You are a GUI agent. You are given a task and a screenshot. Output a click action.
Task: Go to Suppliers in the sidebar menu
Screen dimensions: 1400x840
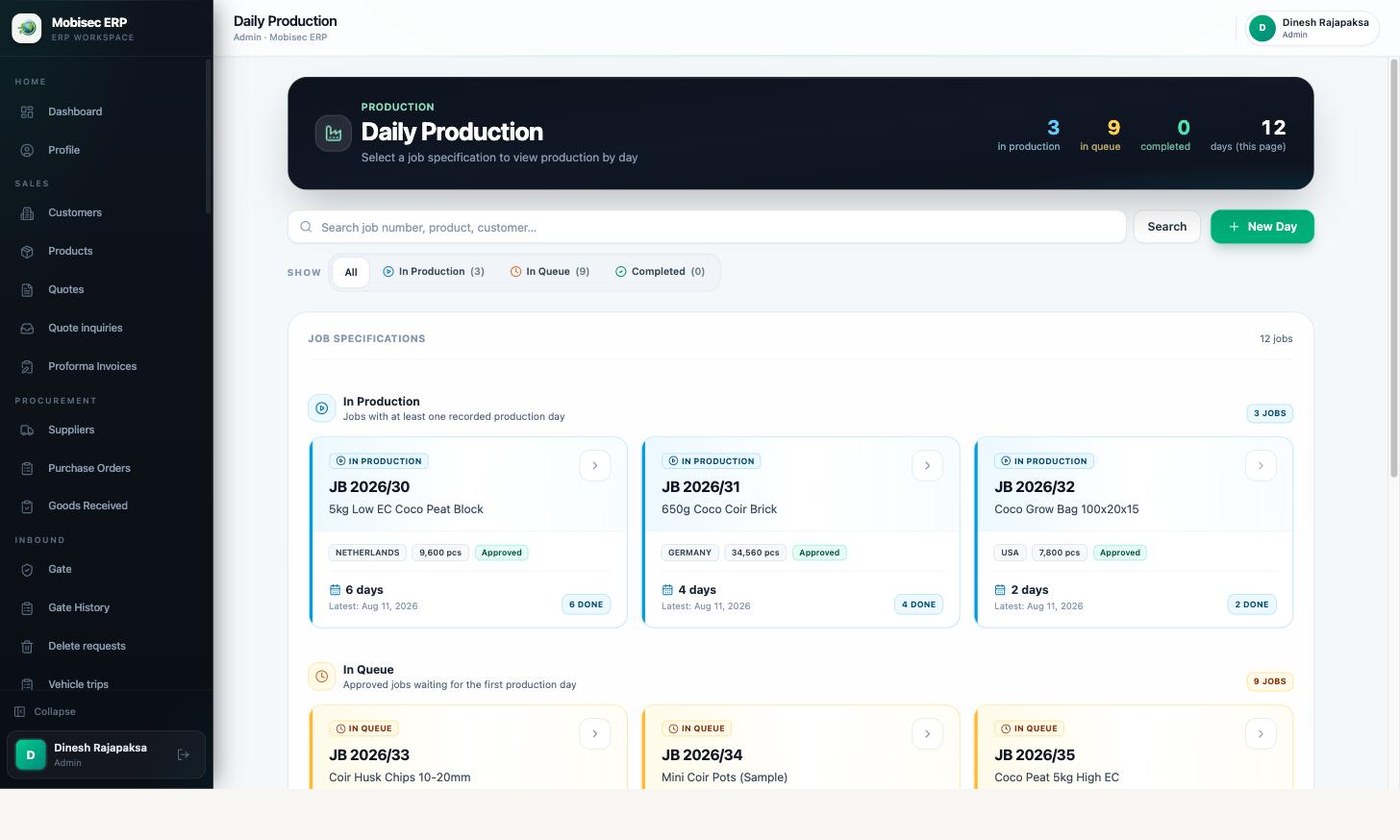(71, 430)
